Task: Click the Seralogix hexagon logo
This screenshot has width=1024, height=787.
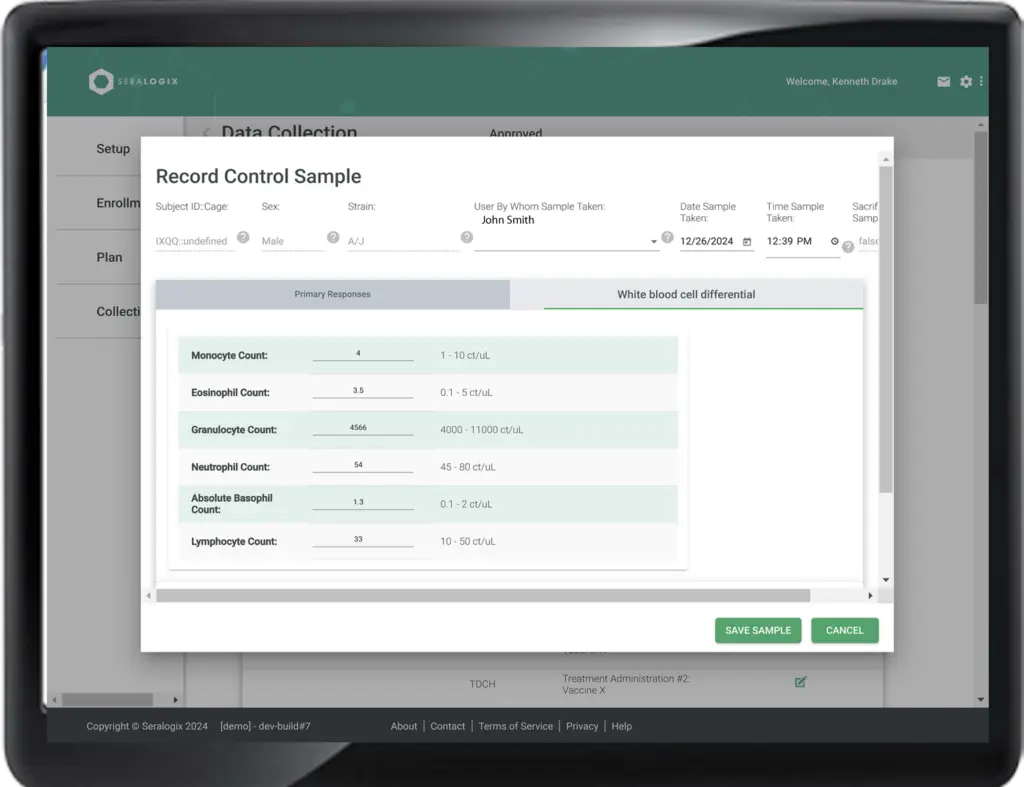Action: pyautogui.click(x=101, y=82)
